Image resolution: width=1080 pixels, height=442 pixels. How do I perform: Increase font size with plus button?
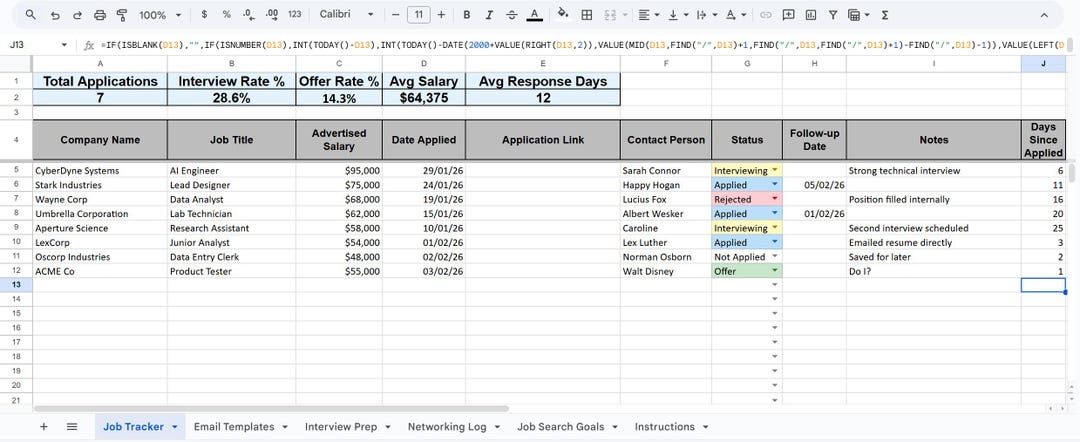(x=442, y=14)
